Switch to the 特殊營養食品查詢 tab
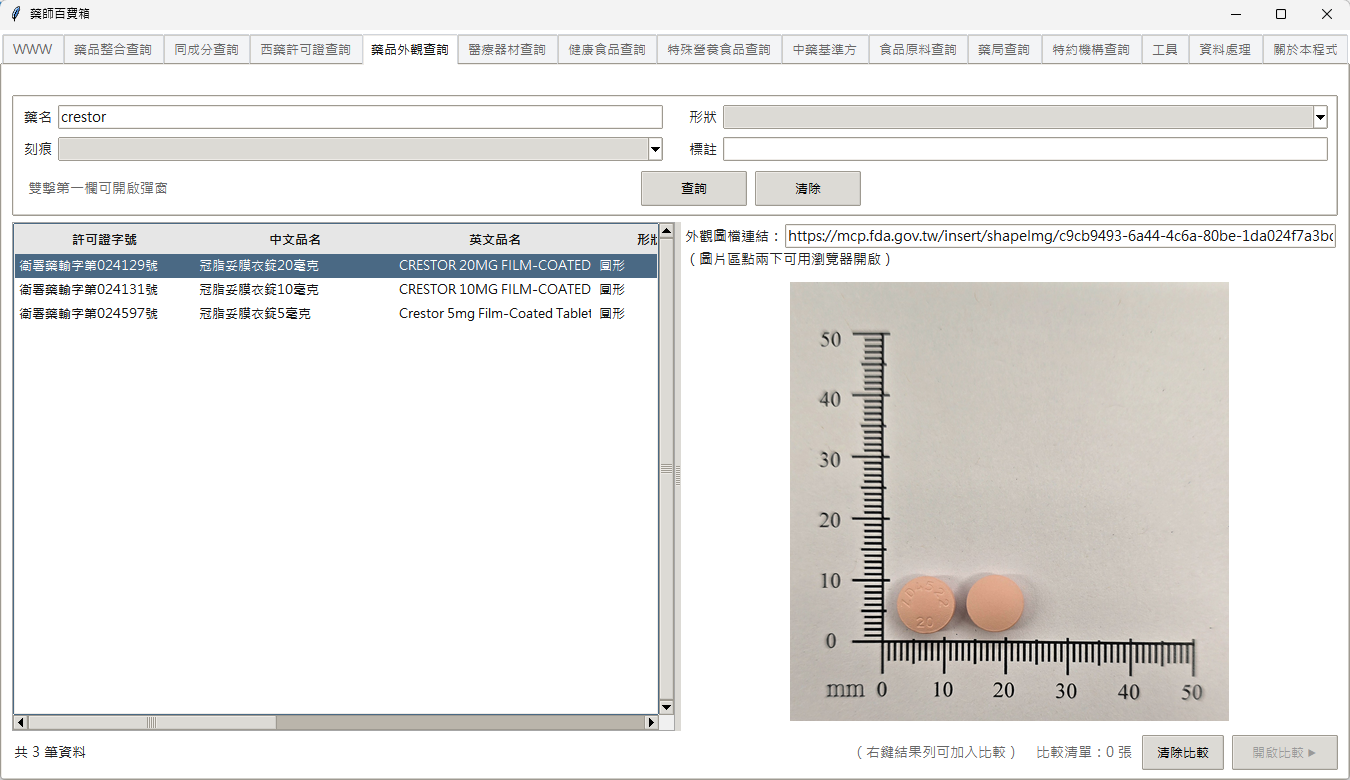1350x780 pixels. [720, 49]
